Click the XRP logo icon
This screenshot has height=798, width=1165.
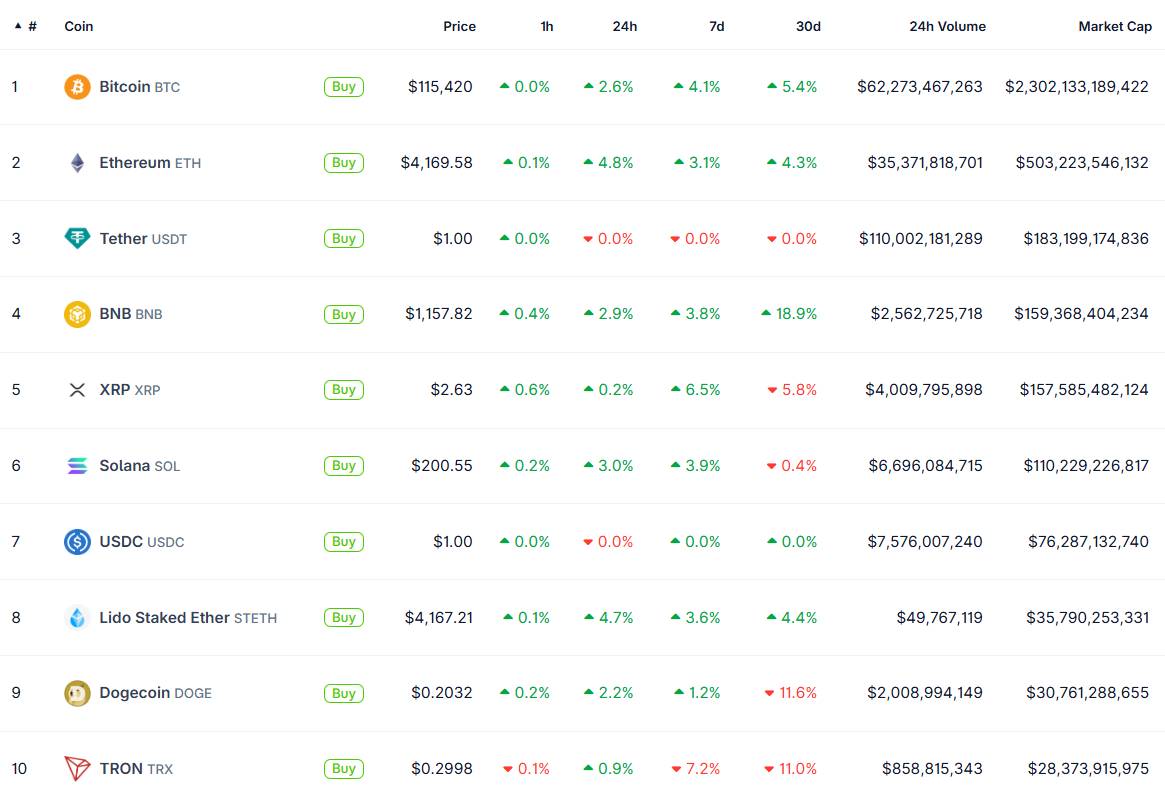click(x=77, y=390)
